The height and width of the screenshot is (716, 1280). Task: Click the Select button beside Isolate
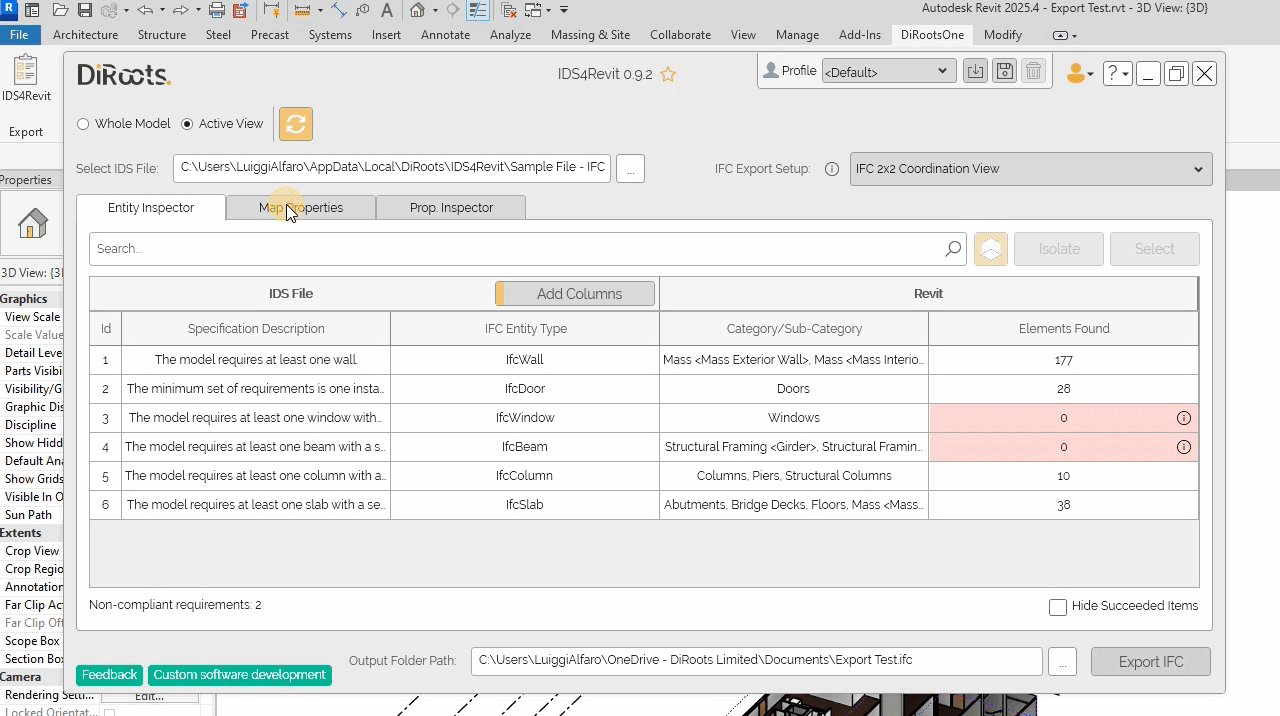click(1155, 249)
